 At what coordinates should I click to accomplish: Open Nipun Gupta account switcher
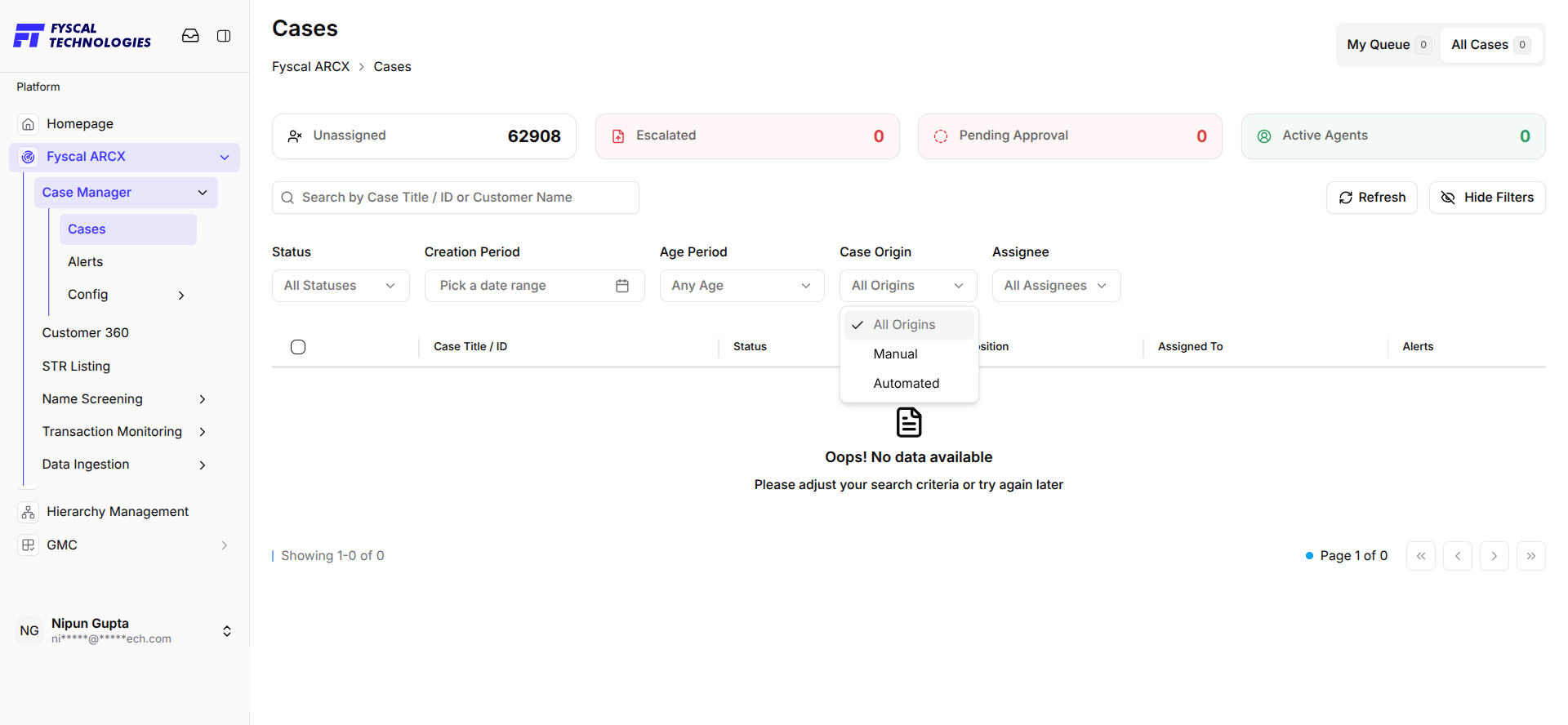[125, 631]
